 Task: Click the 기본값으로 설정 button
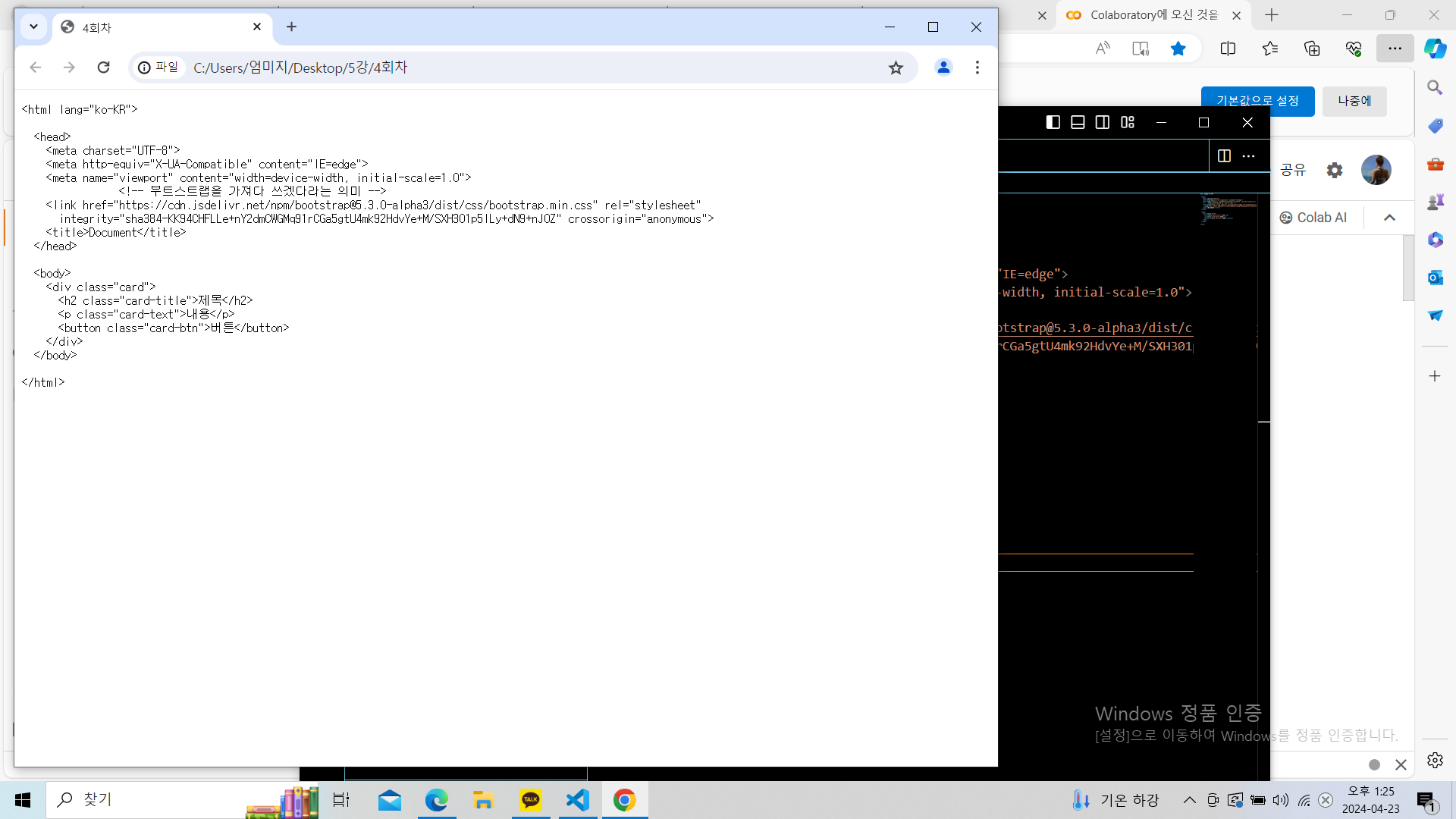click(1258, 101)
